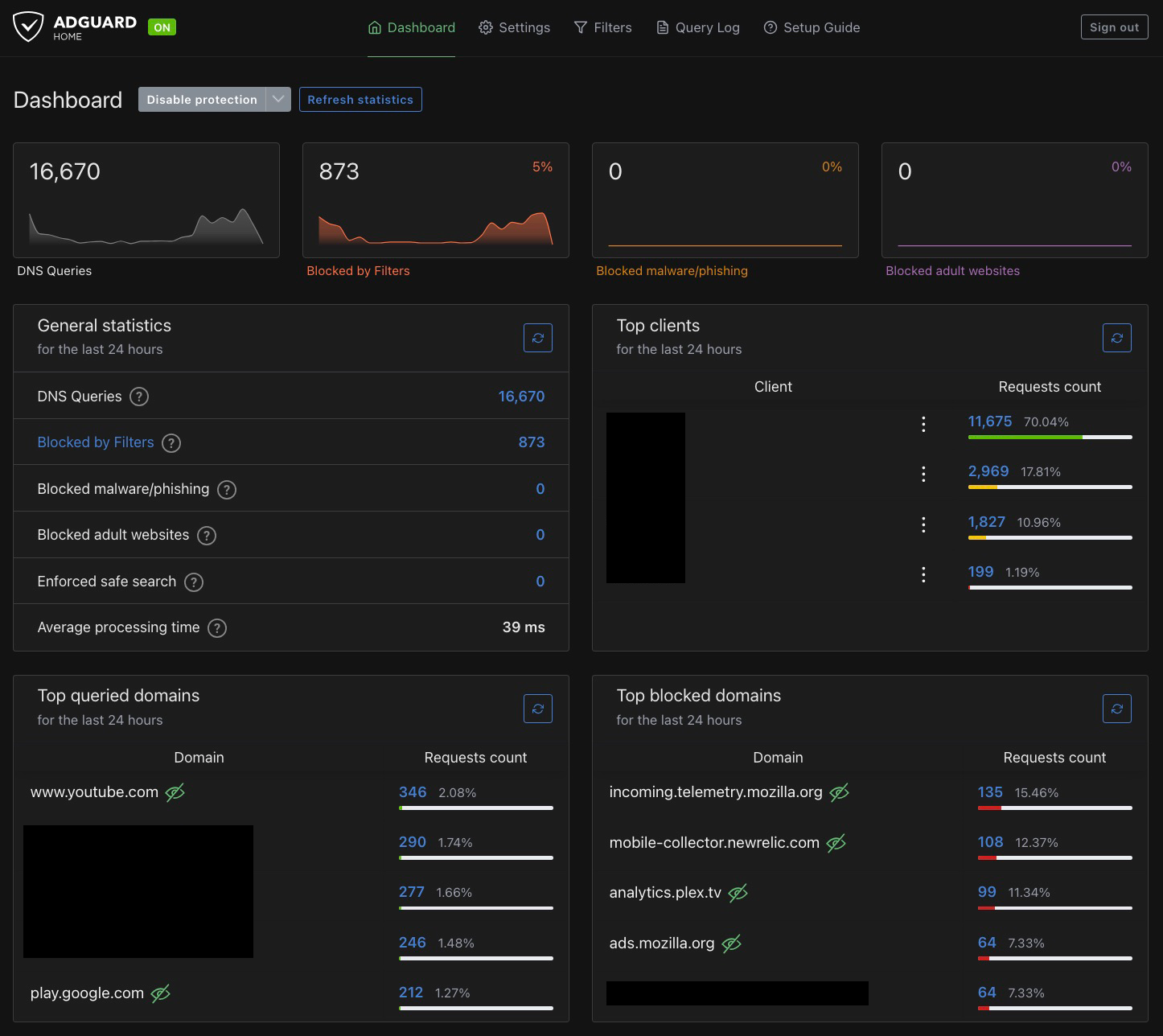Refresh the Top blocked domains panel
Viewport: 1163px width, 1036px height.
(1117, 709)
